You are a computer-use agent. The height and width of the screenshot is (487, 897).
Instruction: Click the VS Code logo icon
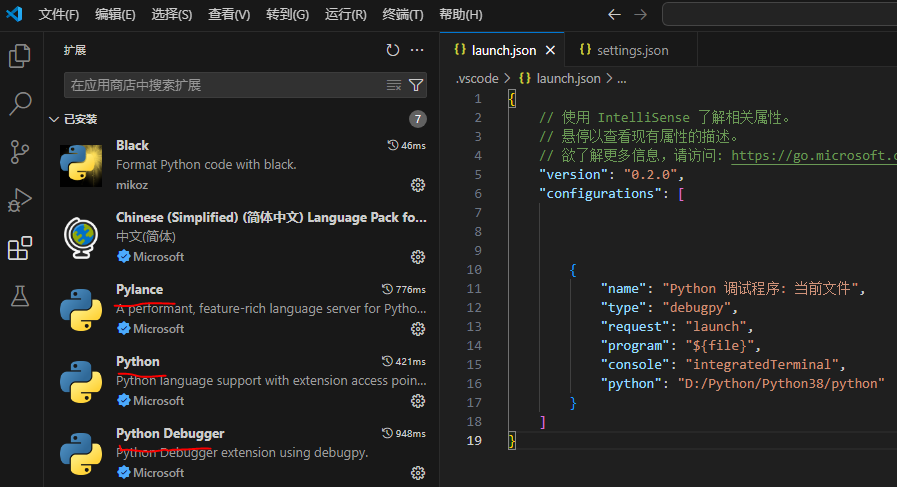[x=14, y=14]
